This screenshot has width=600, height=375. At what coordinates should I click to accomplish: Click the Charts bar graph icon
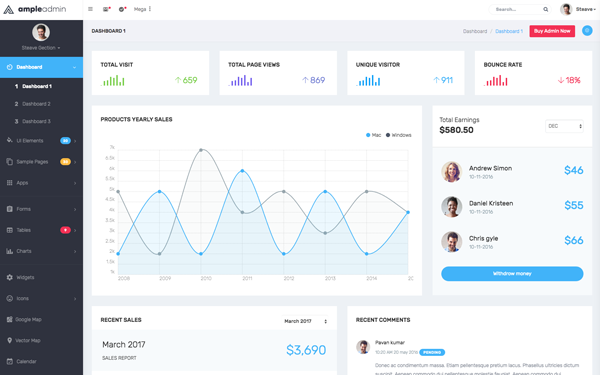pyautogui.click(x=10, y=251)
